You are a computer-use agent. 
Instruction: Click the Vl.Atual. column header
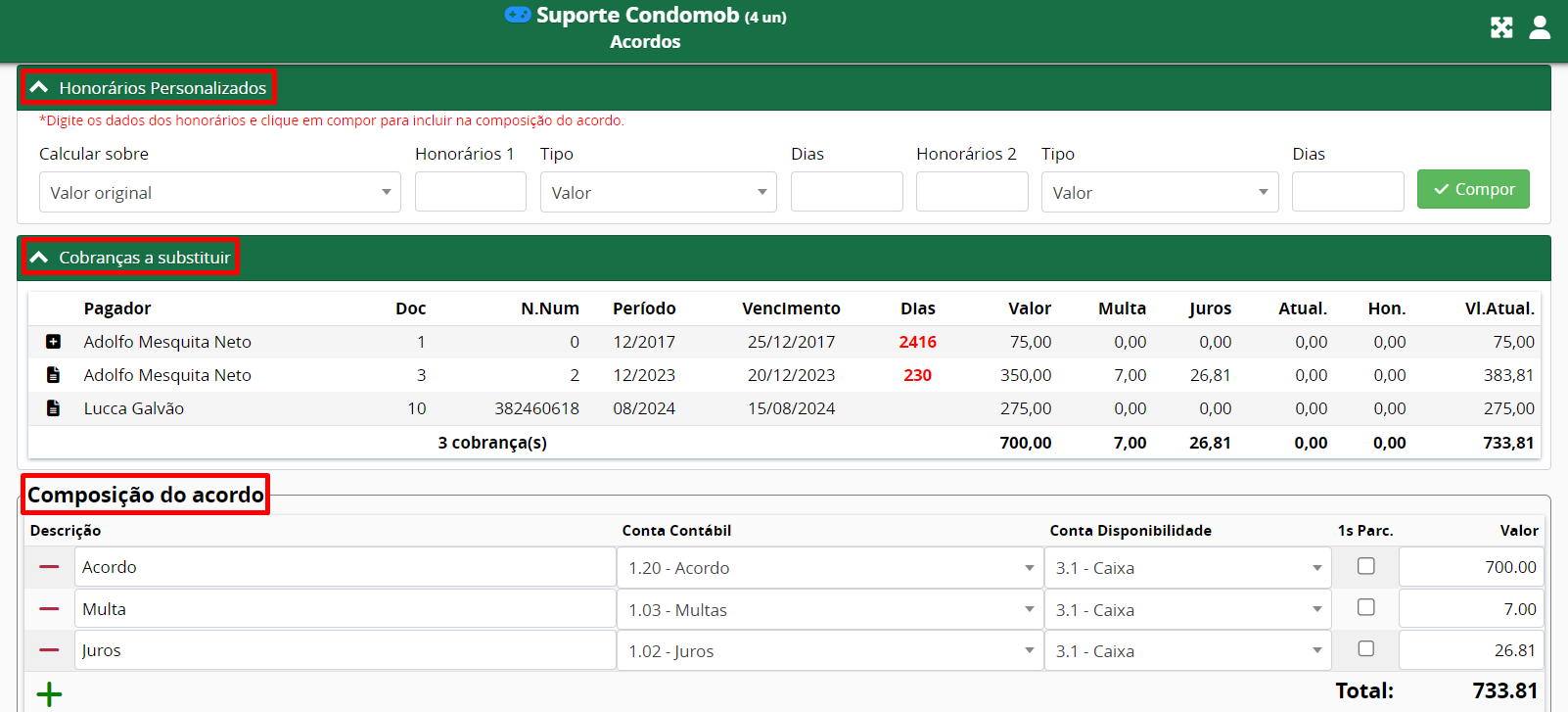[1499, 309]
